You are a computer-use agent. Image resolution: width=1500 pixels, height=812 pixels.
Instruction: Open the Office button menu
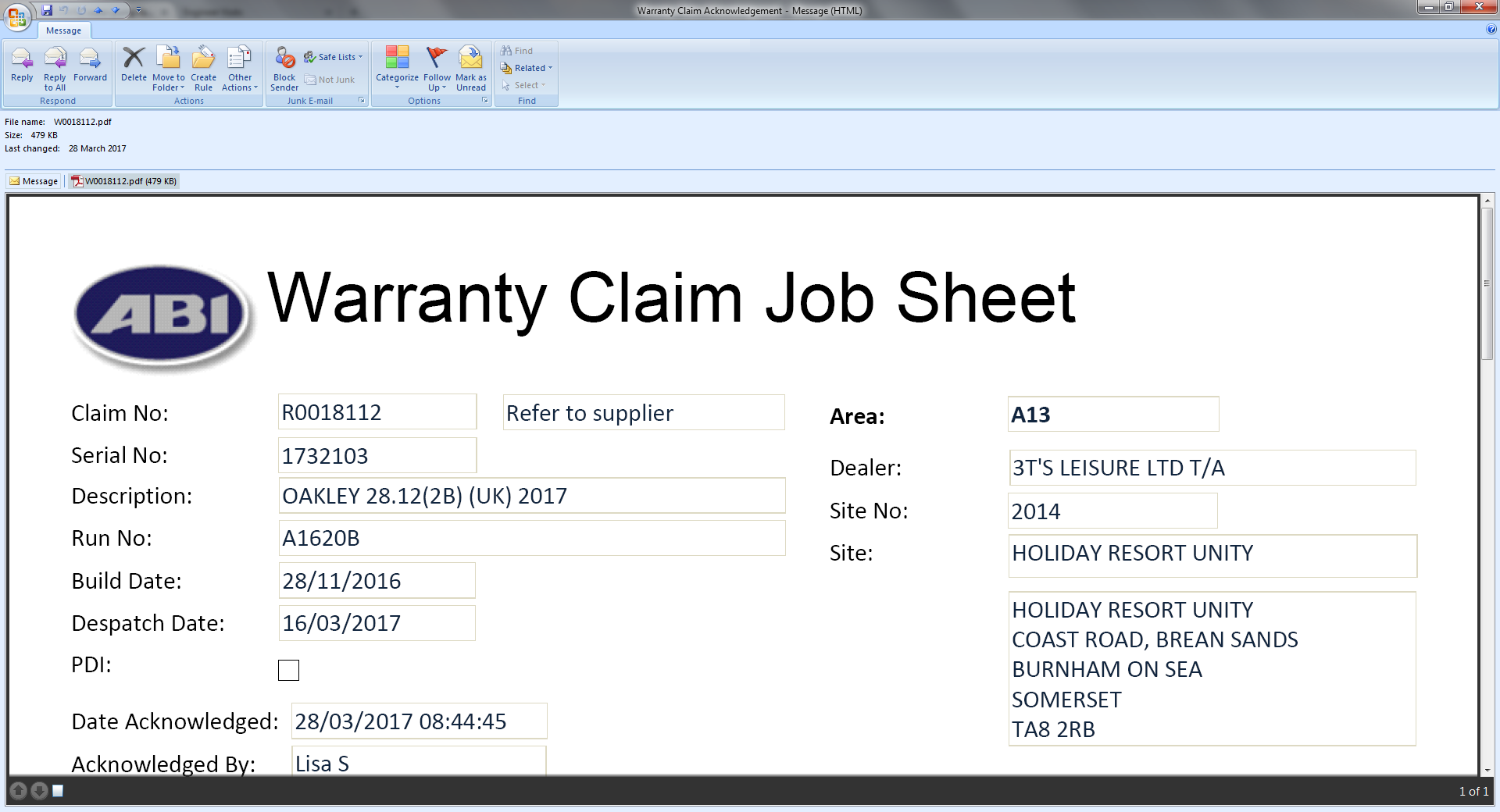pos(17,16)
